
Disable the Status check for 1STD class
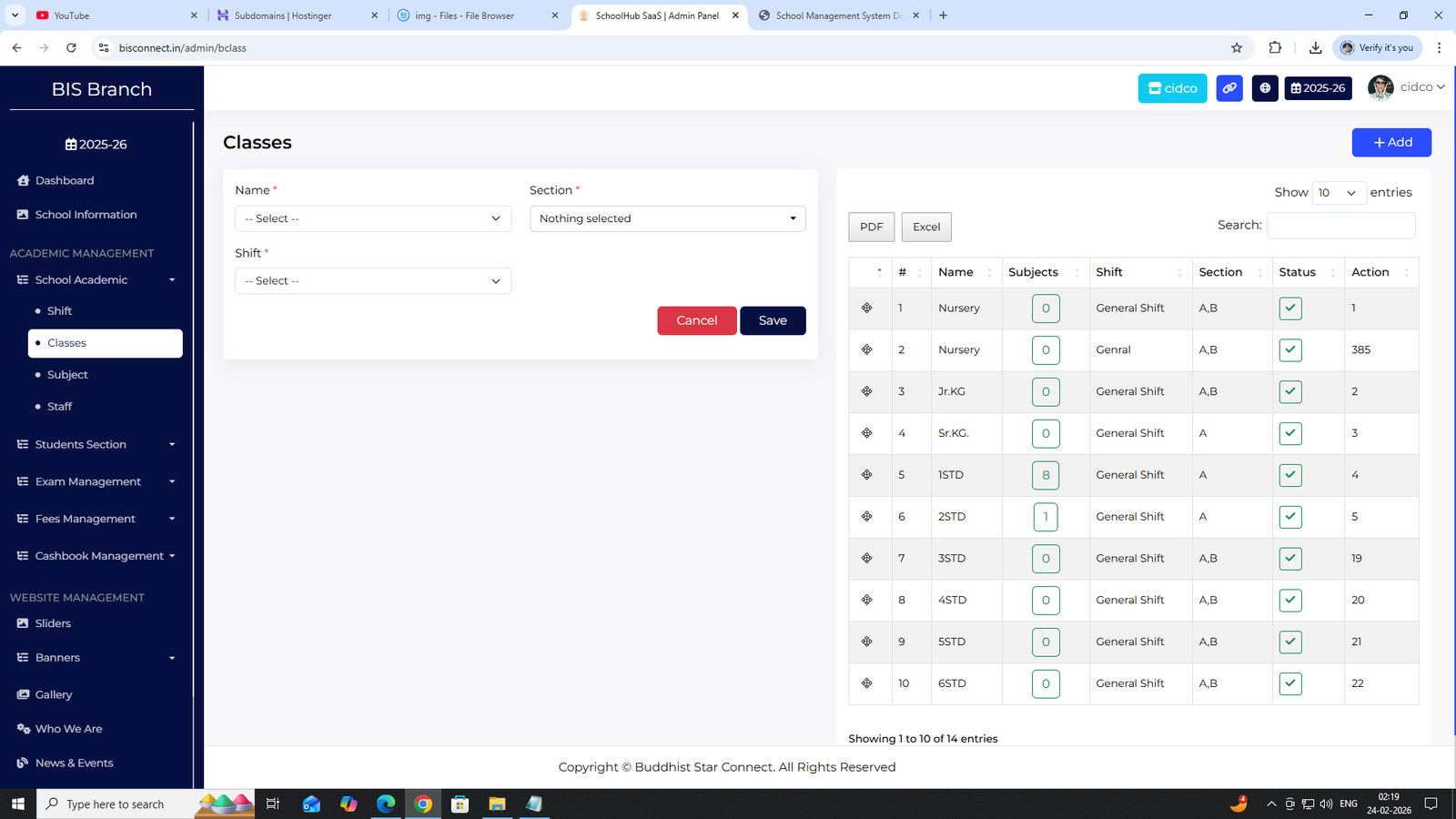coord(1289,474)
